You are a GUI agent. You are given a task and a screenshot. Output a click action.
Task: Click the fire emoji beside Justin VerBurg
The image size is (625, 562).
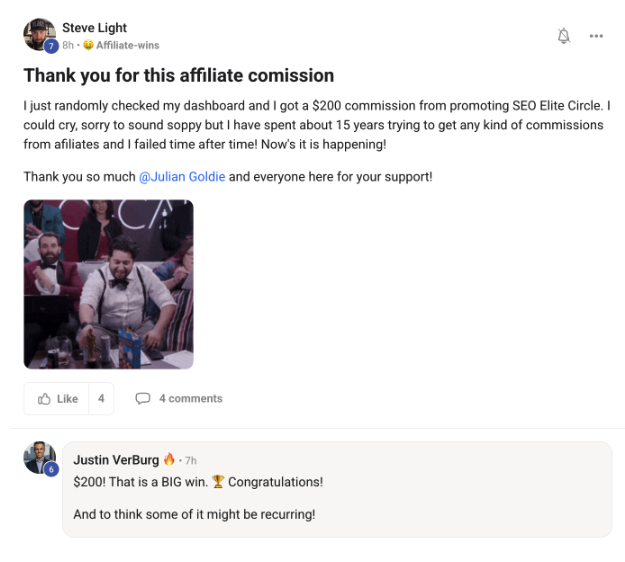tap(169, 460)
